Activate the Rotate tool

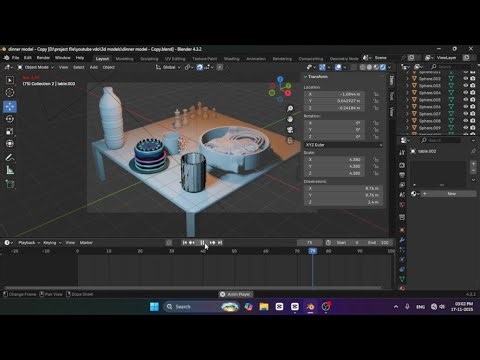10,119
